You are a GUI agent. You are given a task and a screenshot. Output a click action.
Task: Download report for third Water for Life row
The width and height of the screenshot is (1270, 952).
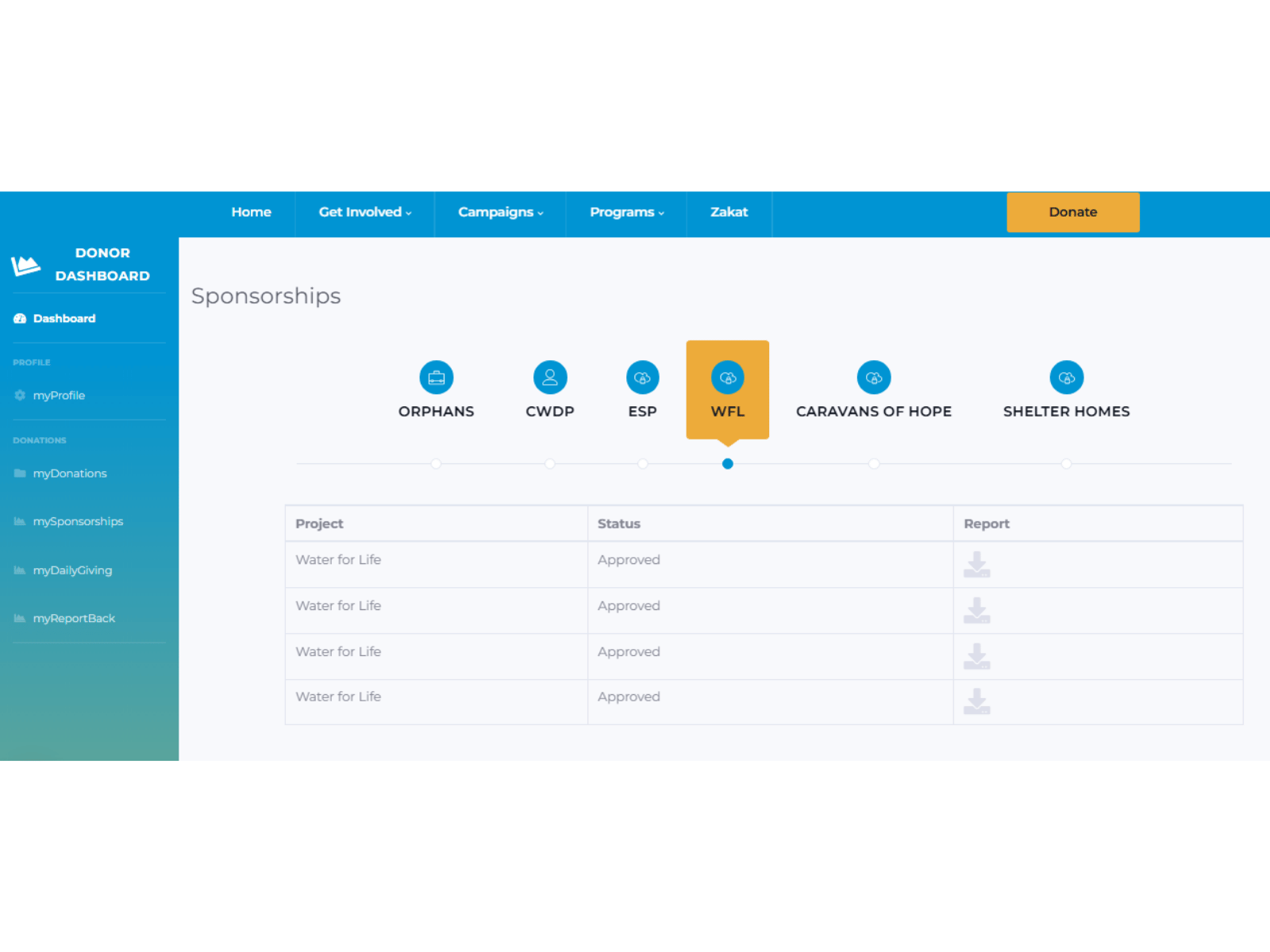pyautogui.click(x=977, y=656)
